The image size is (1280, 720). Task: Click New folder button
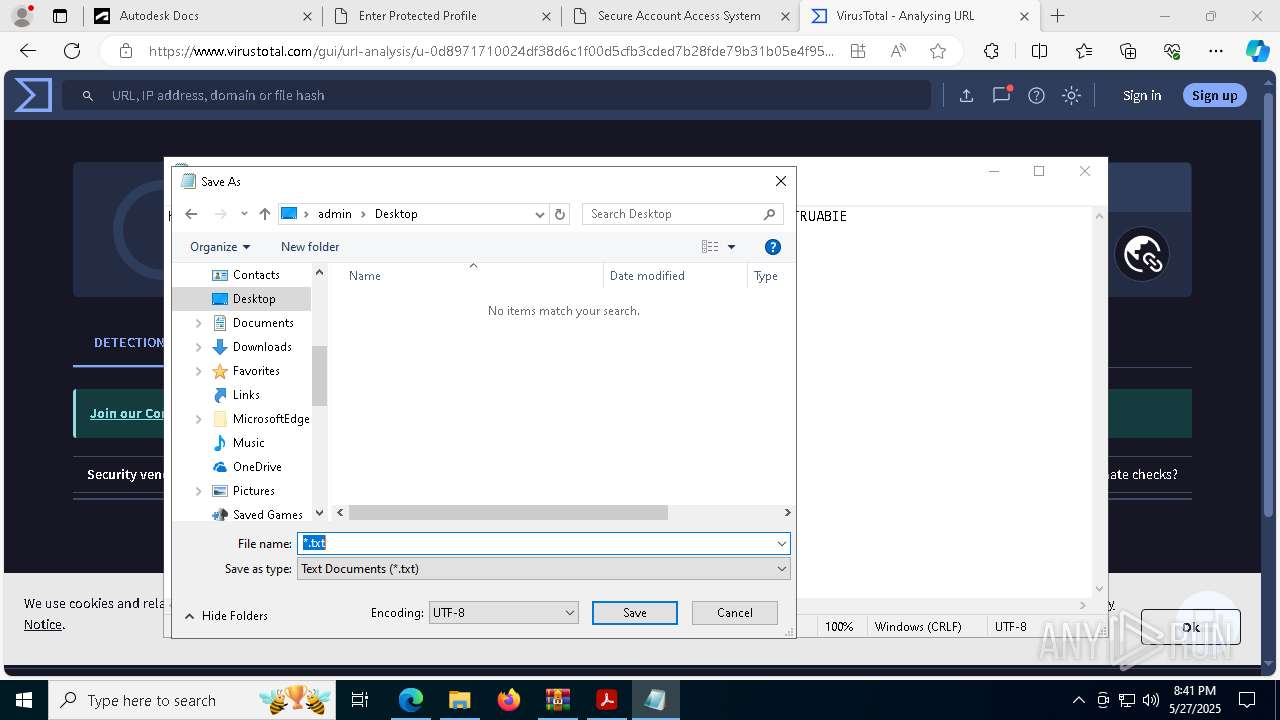(310, 247)
